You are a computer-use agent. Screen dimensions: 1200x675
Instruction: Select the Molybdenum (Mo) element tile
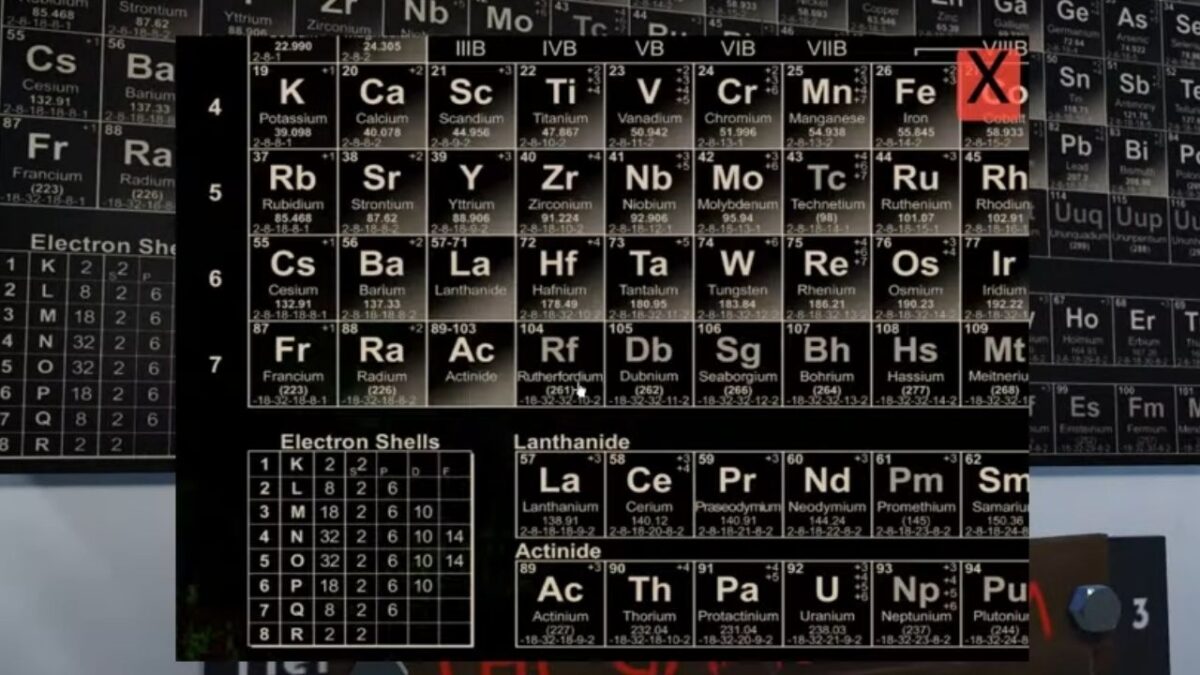(x=737, y=192)
